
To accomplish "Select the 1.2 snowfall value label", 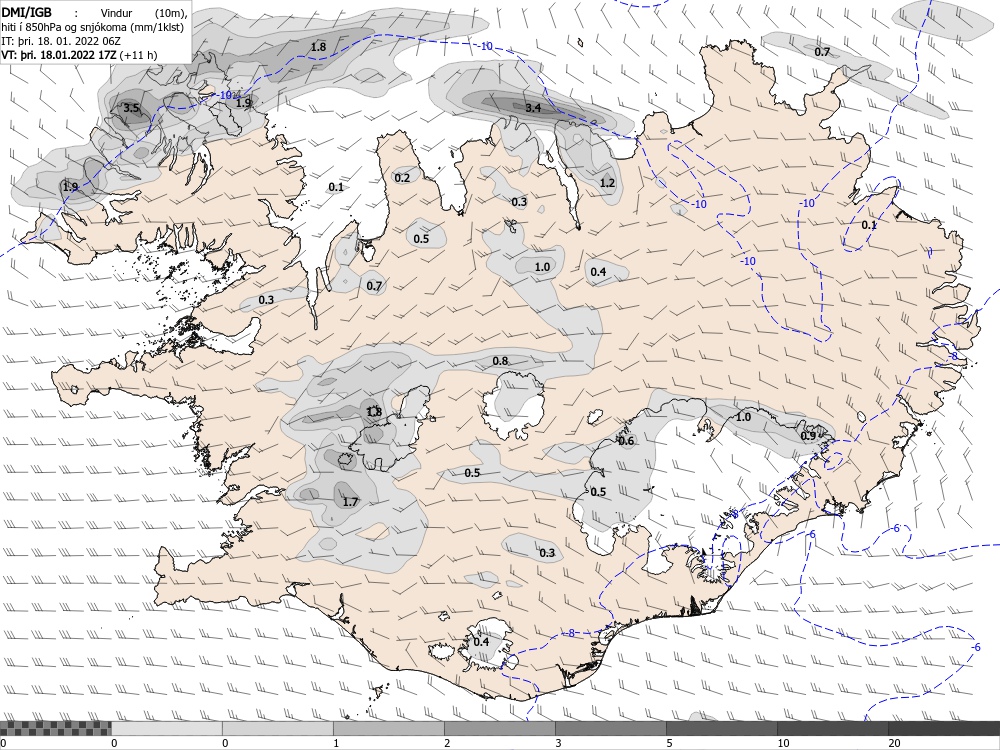I will click(x=607, y=183).
